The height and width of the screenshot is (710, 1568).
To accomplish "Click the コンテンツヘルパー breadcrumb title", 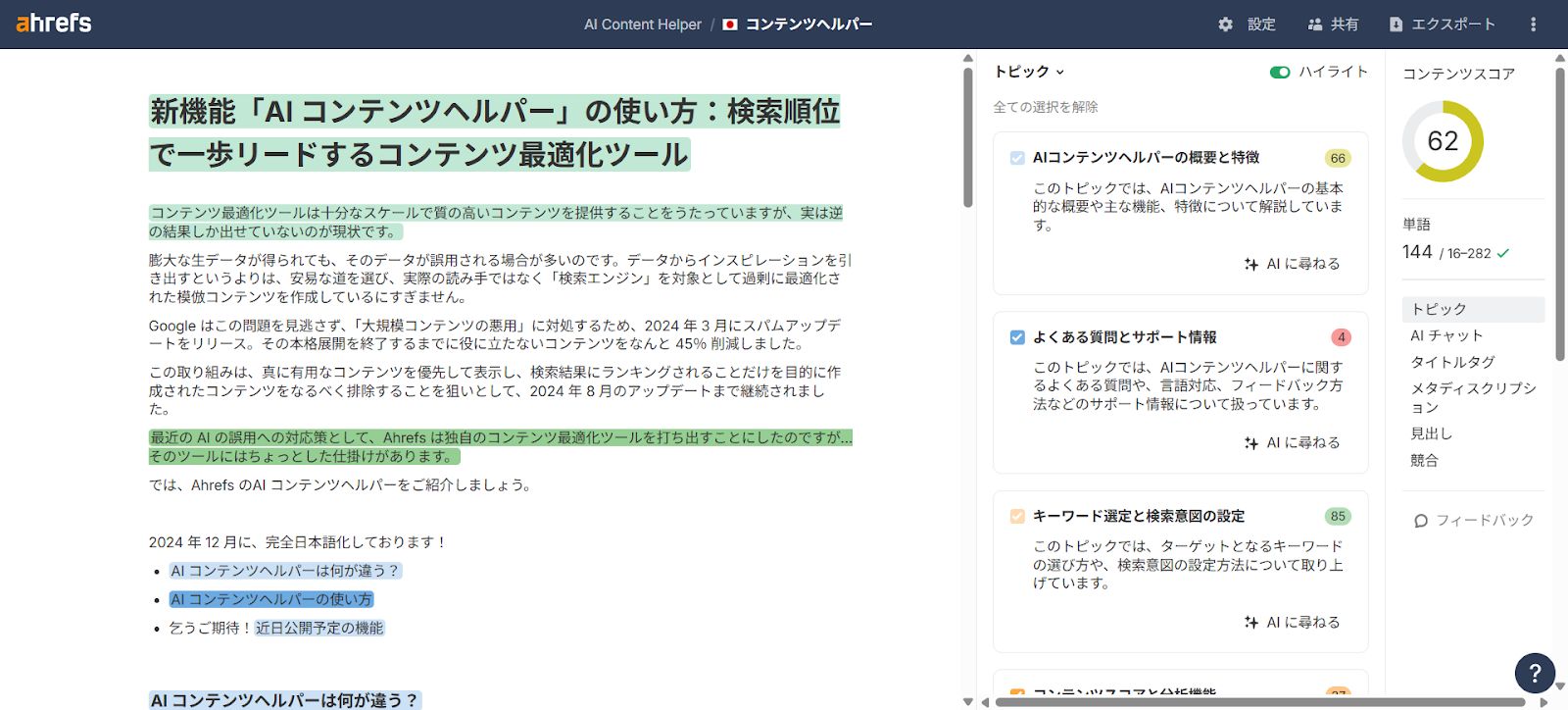I will click(808, 25).
